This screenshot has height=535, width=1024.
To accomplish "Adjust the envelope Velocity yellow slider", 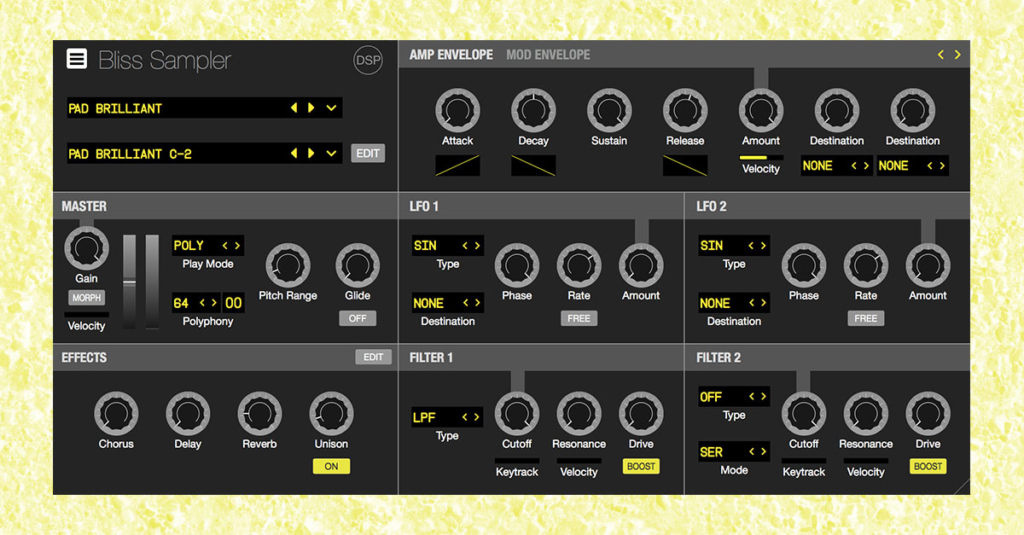I will coord(760,157).
